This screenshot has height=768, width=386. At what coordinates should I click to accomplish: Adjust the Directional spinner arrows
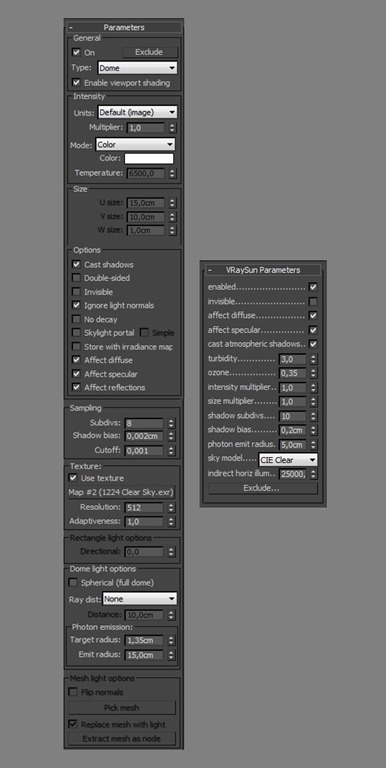pyautogui.click(x=171, y=552)
